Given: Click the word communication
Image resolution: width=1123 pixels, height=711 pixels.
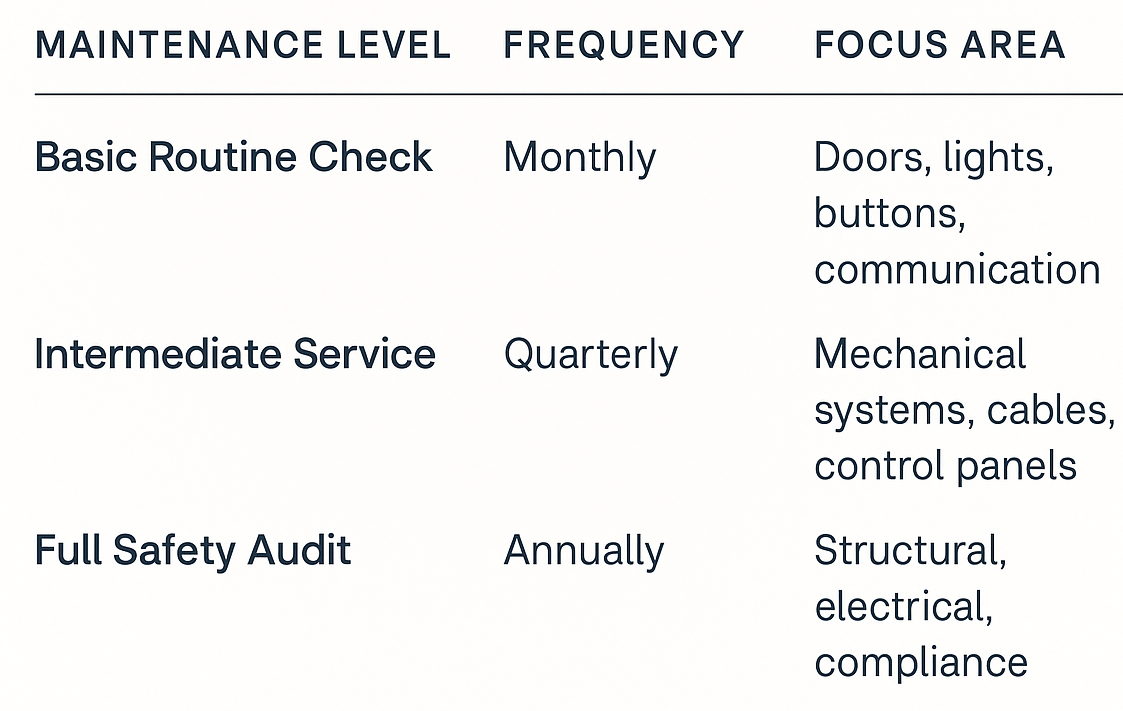Looking at the screenshot, I should click(x=957, y=269).
